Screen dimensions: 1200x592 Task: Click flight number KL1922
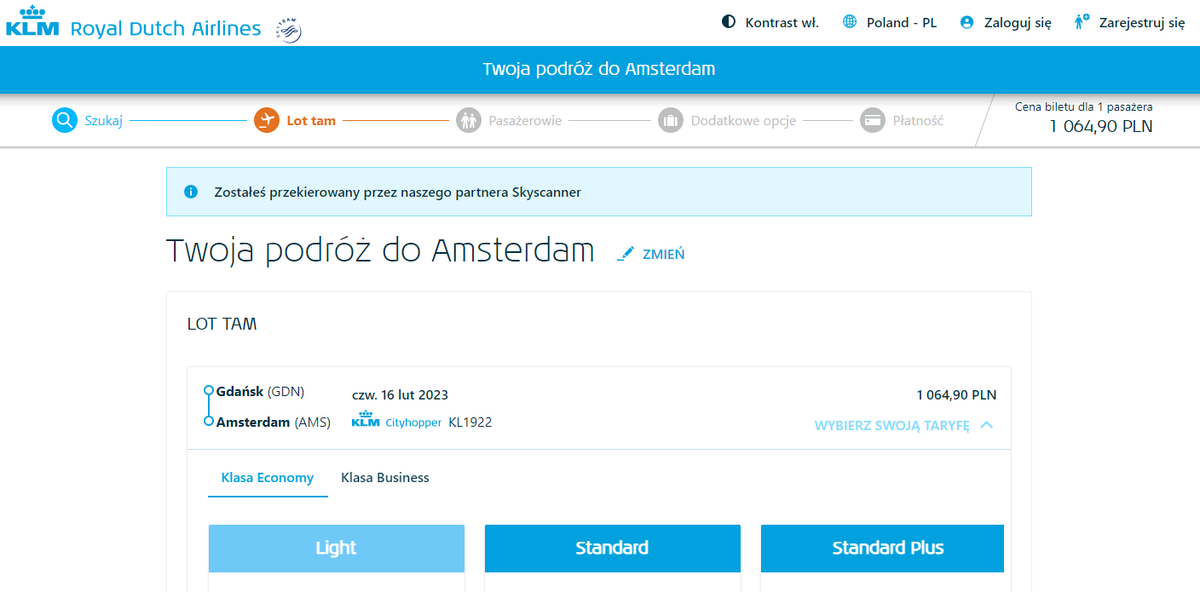470,422
